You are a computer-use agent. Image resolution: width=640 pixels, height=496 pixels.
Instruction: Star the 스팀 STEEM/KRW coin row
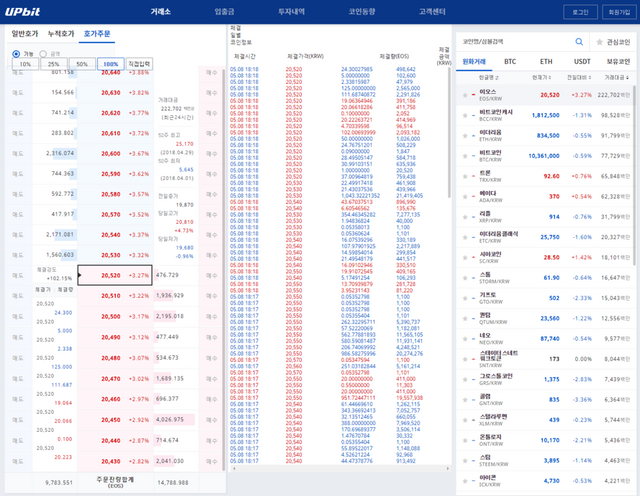click(x=465, y=460)
